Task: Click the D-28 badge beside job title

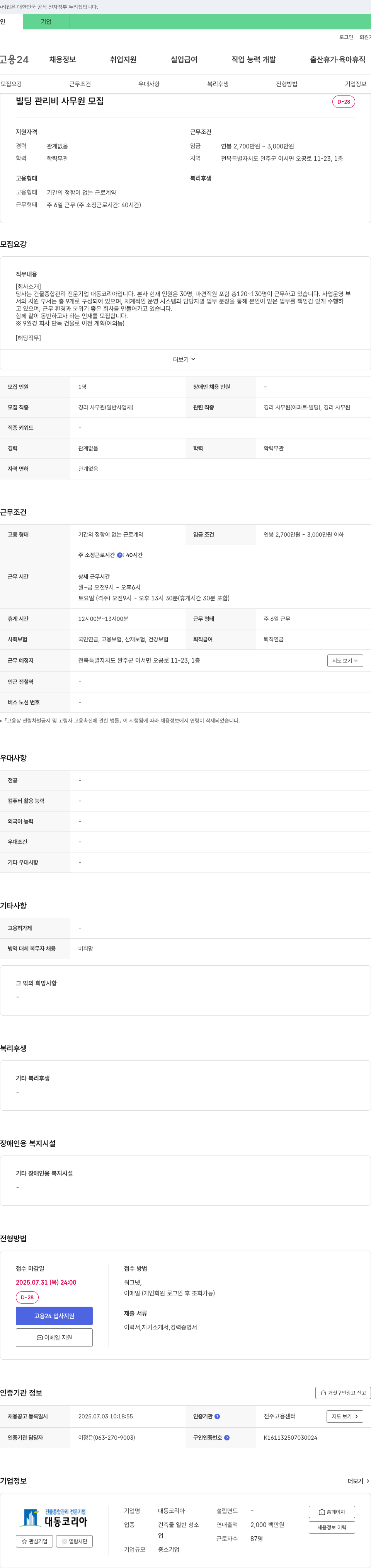Action: [x=344, y=102]
